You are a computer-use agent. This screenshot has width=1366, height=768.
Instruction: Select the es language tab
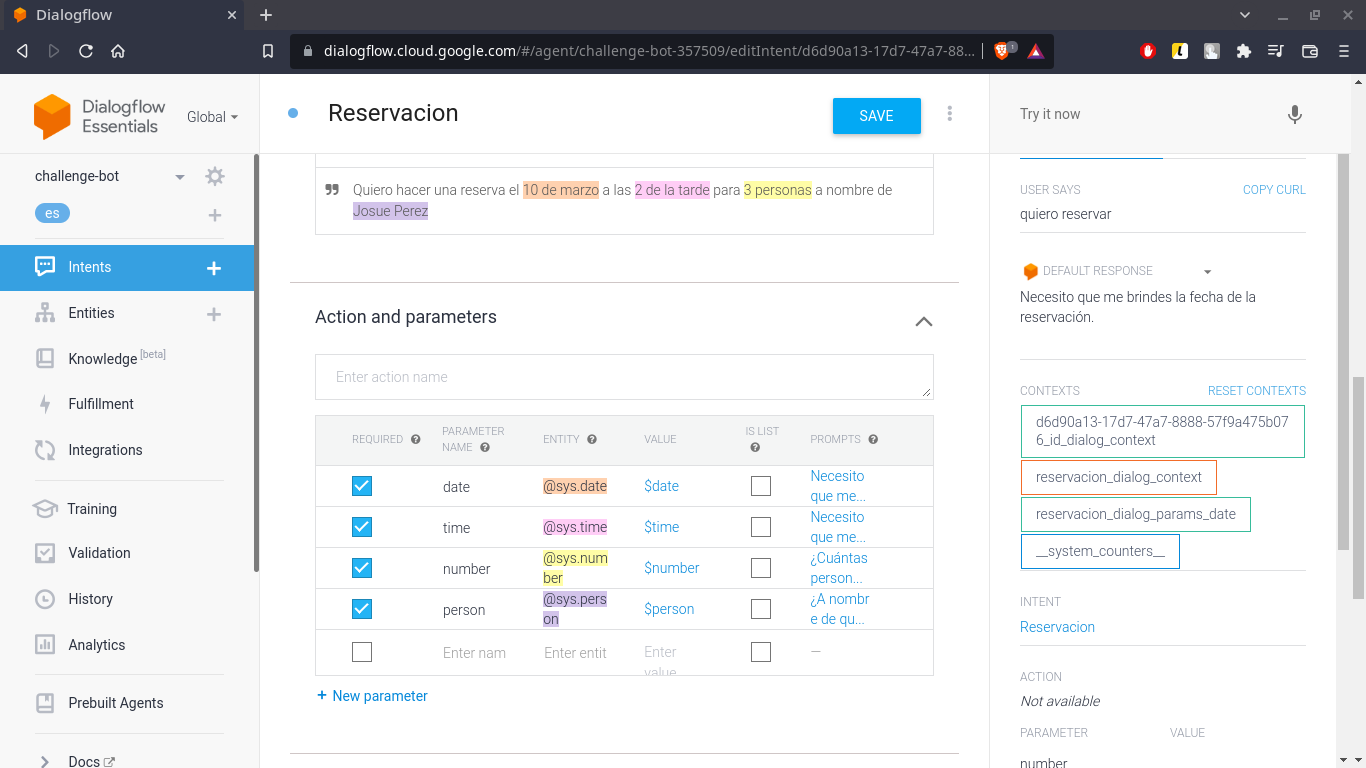coord(52,212)
